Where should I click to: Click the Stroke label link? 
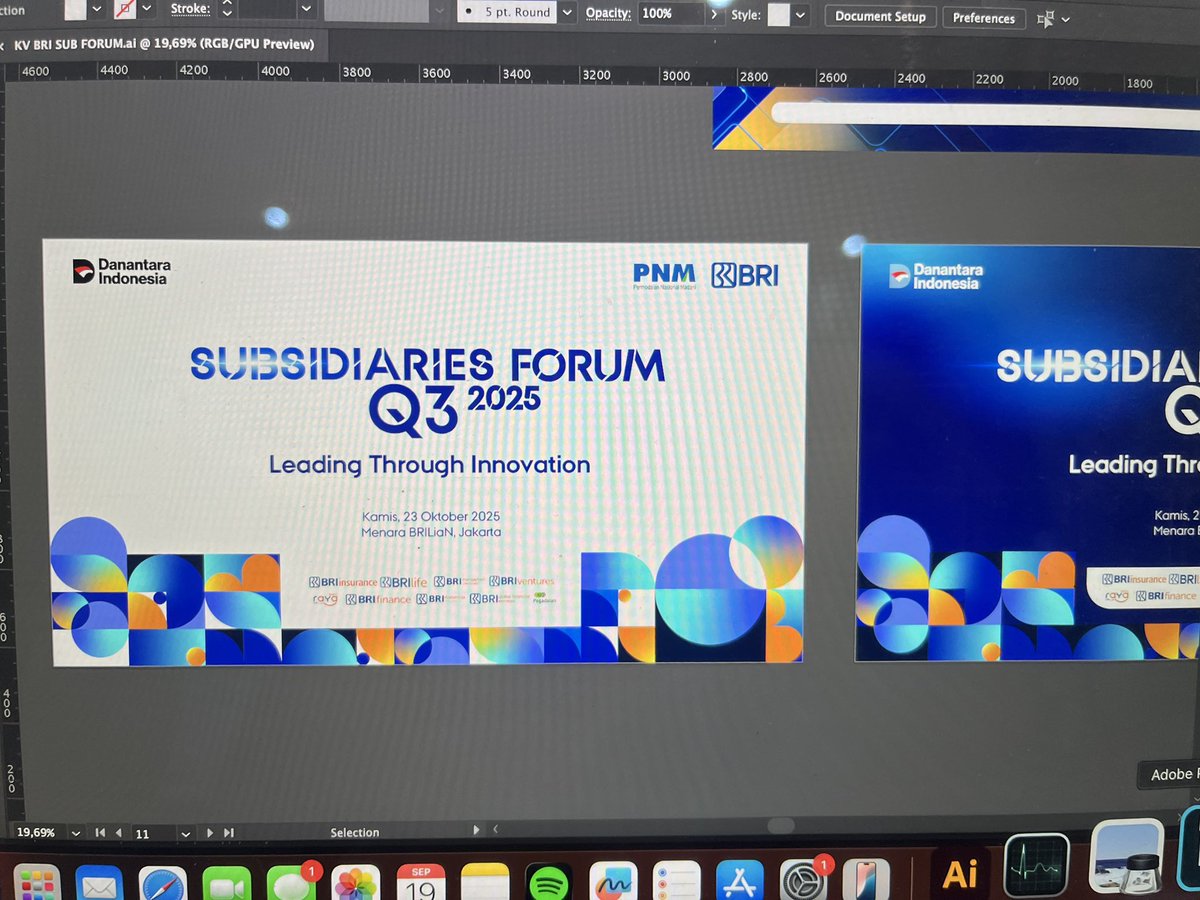click(x=190, y=9)
